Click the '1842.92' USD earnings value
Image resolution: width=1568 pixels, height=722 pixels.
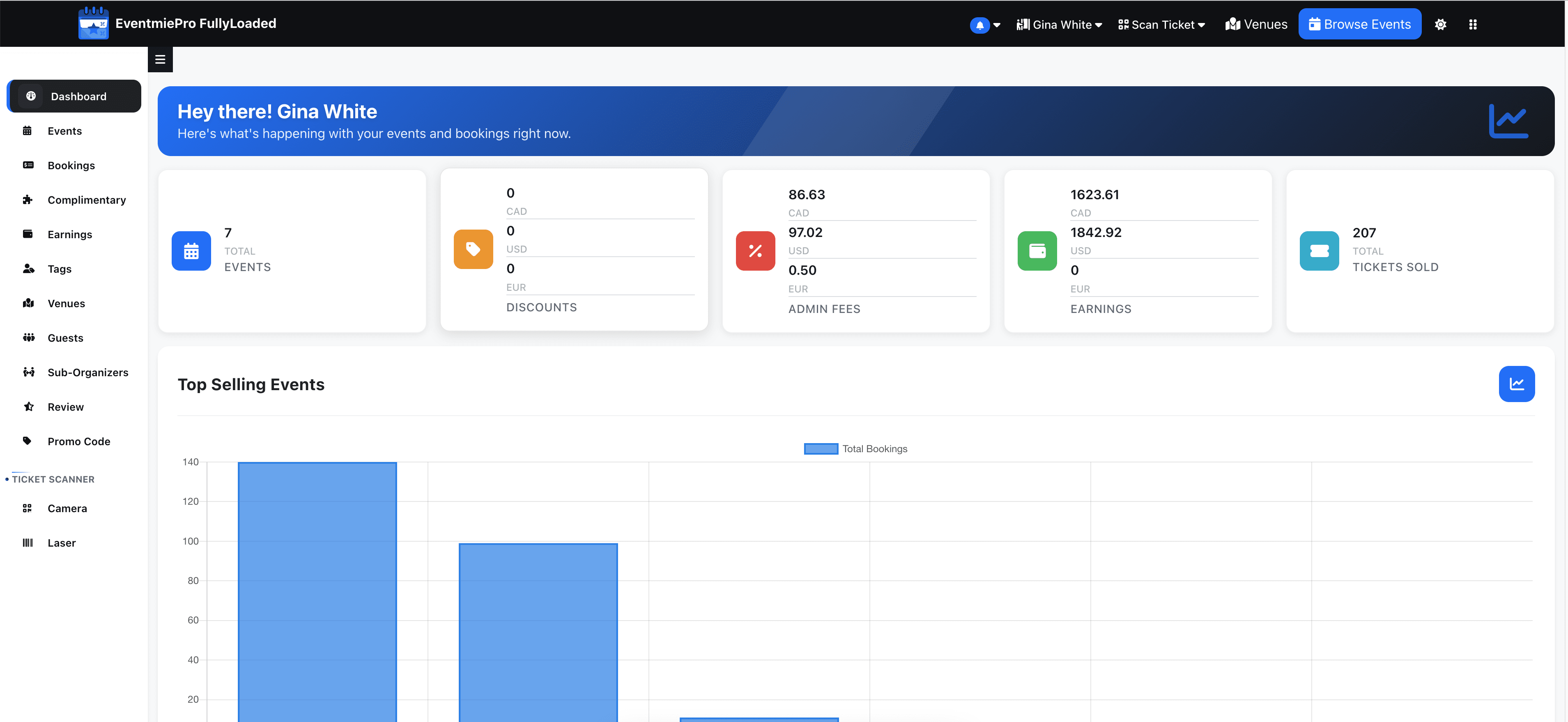pyautogui.click(x=1096, y=232)
